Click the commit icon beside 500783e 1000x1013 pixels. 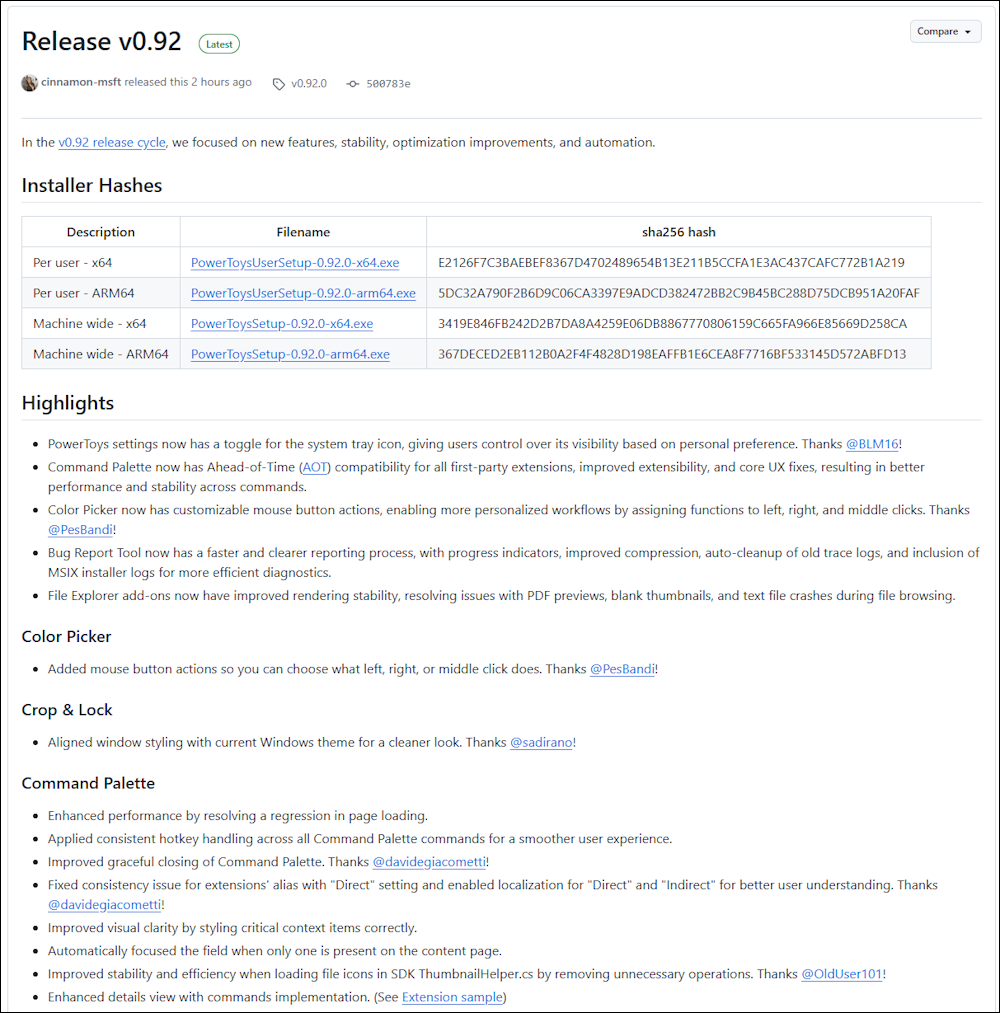pos(353,84)
